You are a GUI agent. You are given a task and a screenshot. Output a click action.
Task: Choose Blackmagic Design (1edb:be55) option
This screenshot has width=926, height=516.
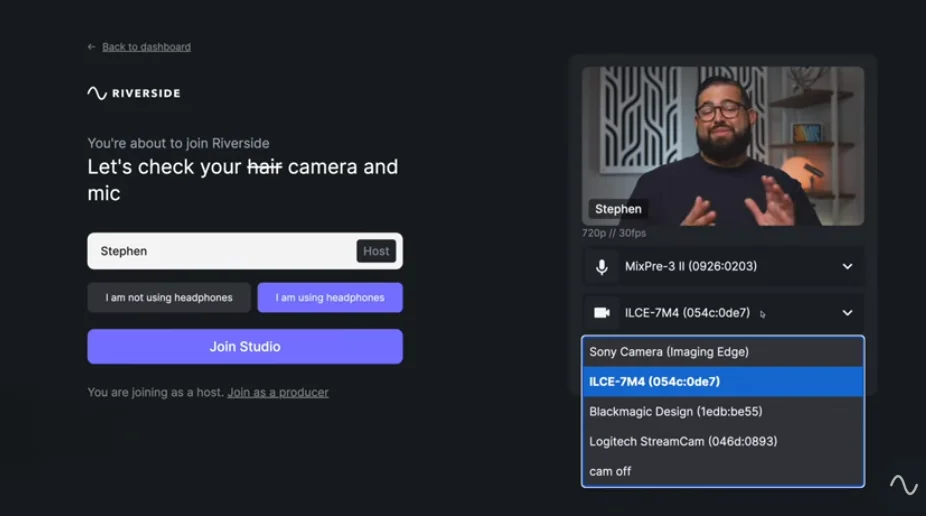(x=723, y=412)
